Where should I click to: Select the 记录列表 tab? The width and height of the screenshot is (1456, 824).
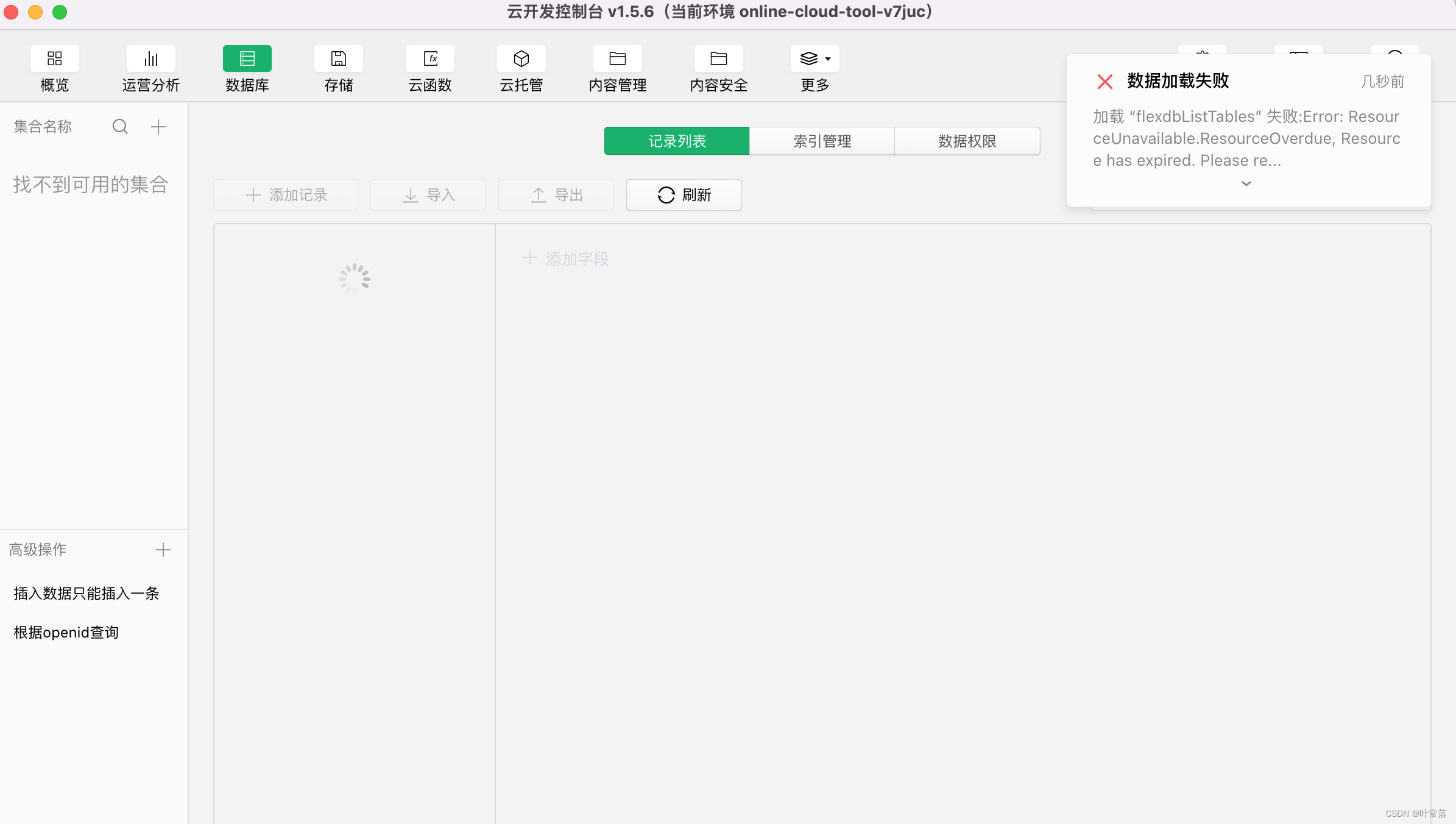point(676,141)
